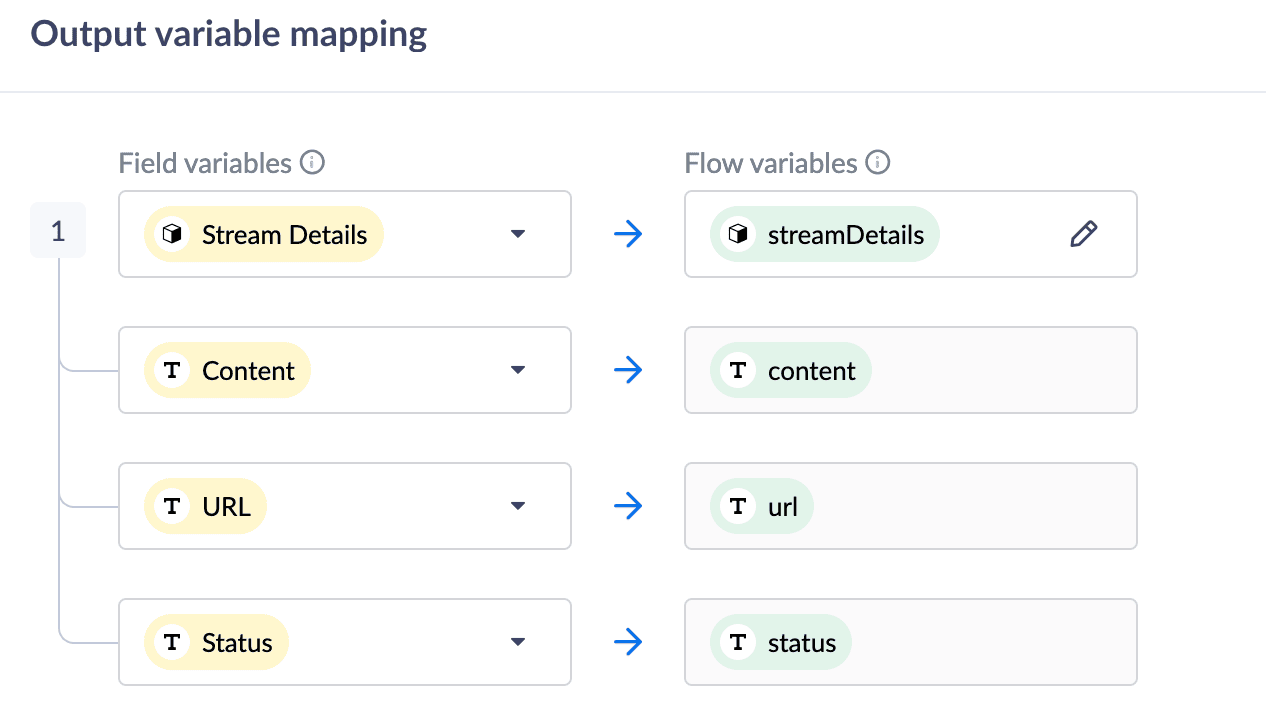Viewport: 1266px width, 714px height.
Task: Expand the Status field variable dropdown
Action: (517, 642)
